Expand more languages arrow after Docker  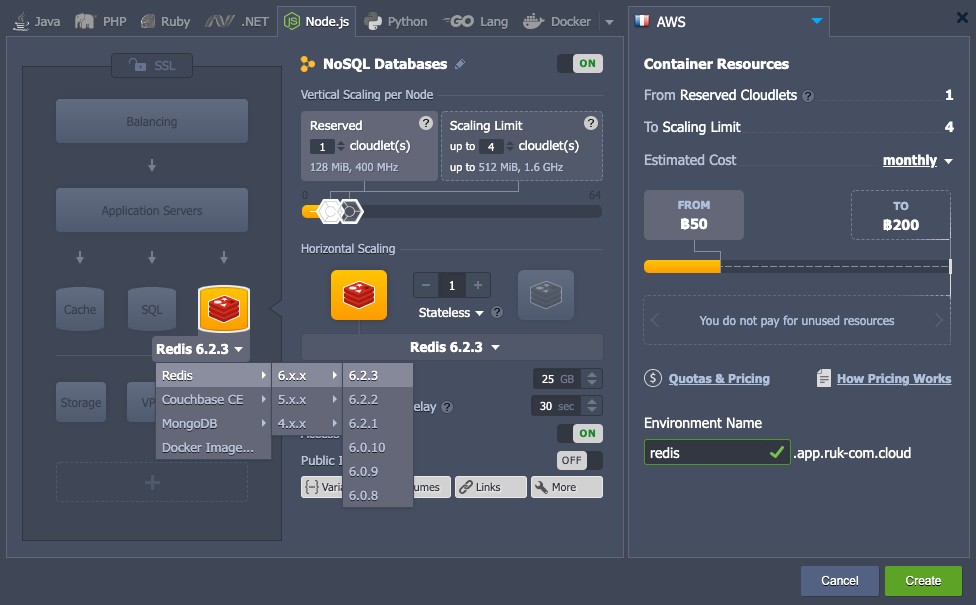(x=609, y=22)
